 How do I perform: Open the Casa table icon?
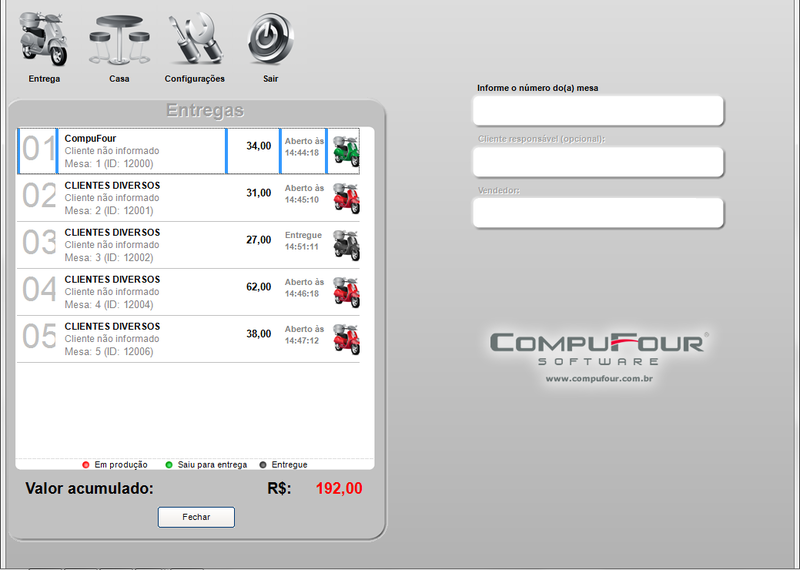click(119, 41)
